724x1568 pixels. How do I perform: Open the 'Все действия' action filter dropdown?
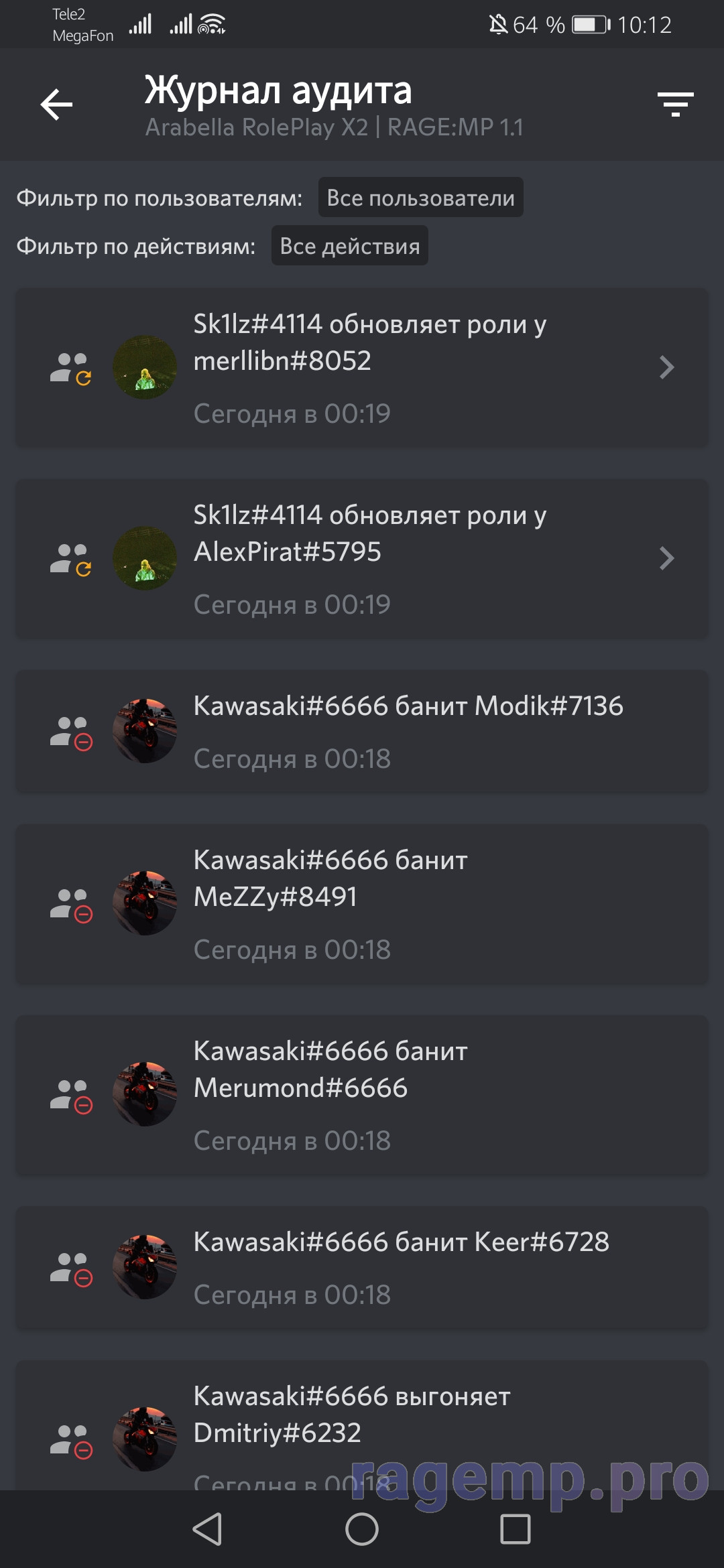[349, 246]
